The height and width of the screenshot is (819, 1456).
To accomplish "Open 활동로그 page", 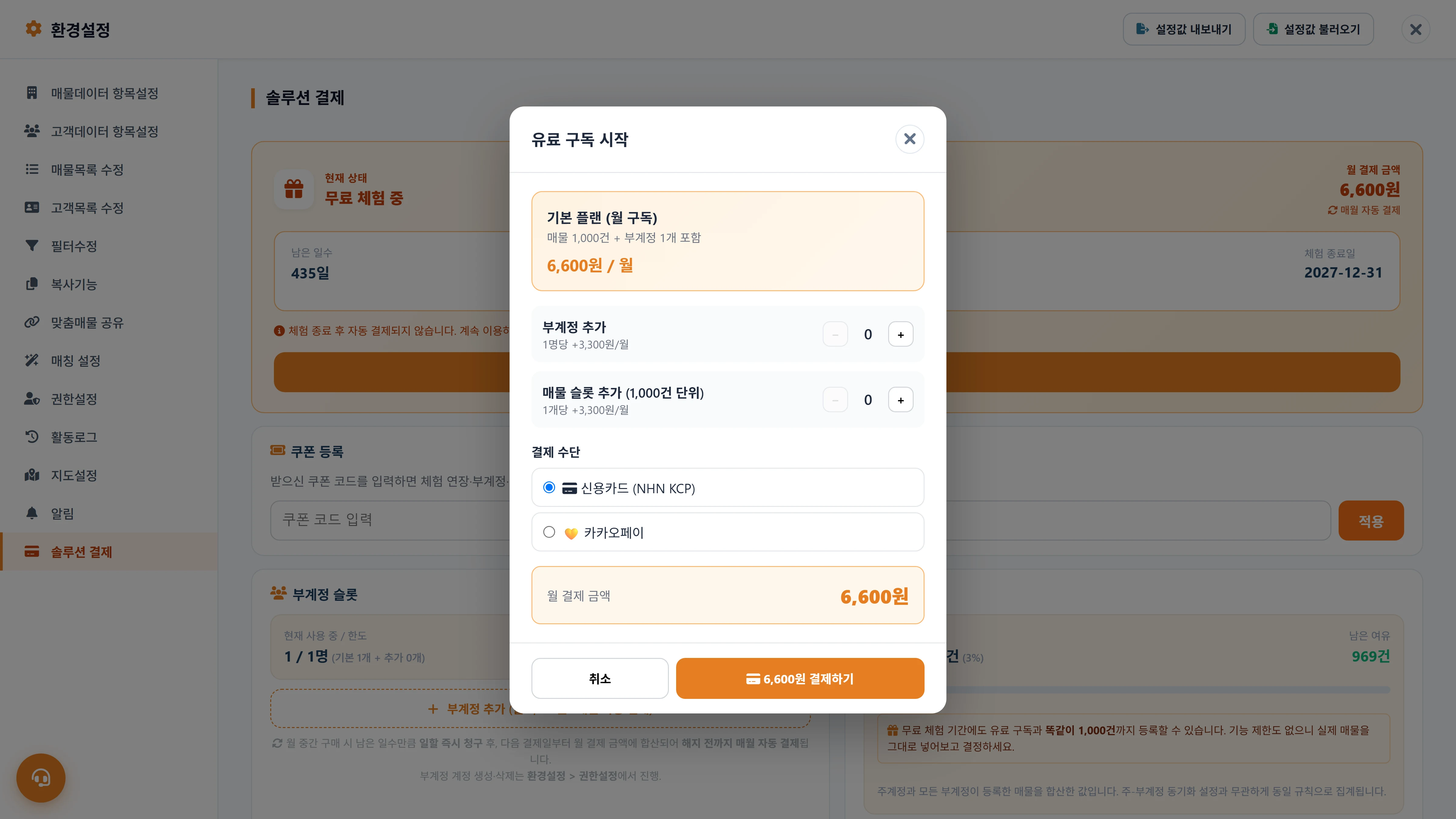I will (x=109, y=436).
